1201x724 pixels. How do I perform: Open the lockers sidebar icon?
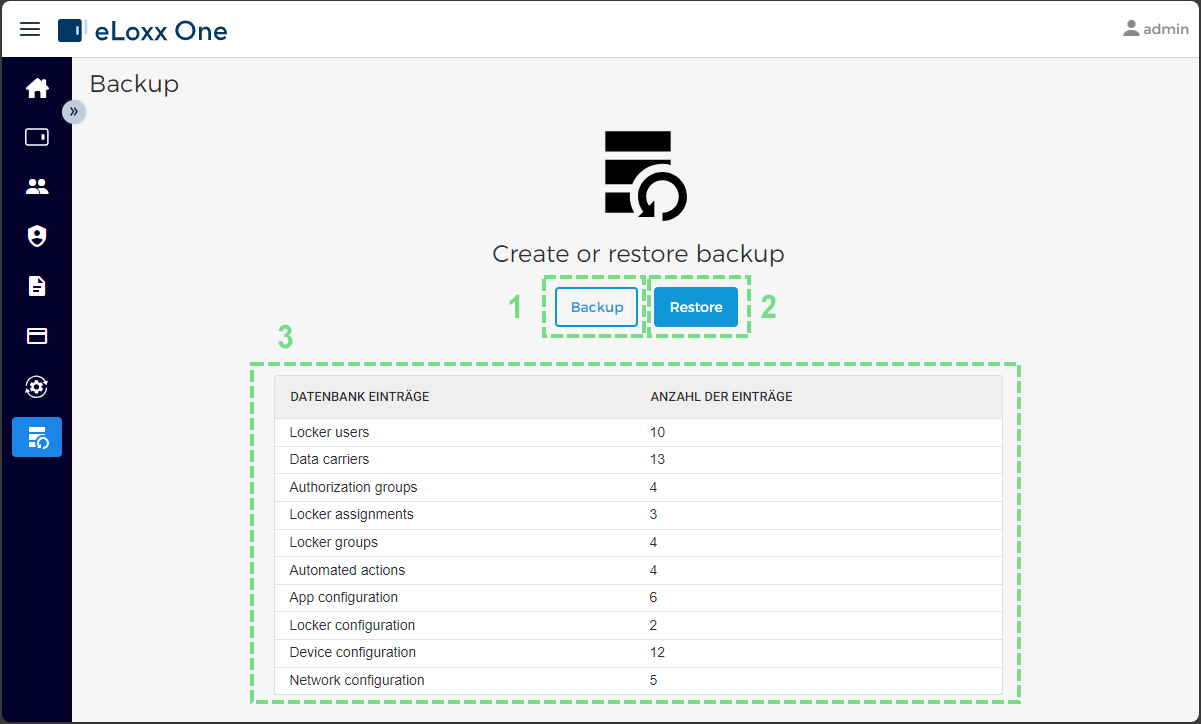click(x=37, y=137)
